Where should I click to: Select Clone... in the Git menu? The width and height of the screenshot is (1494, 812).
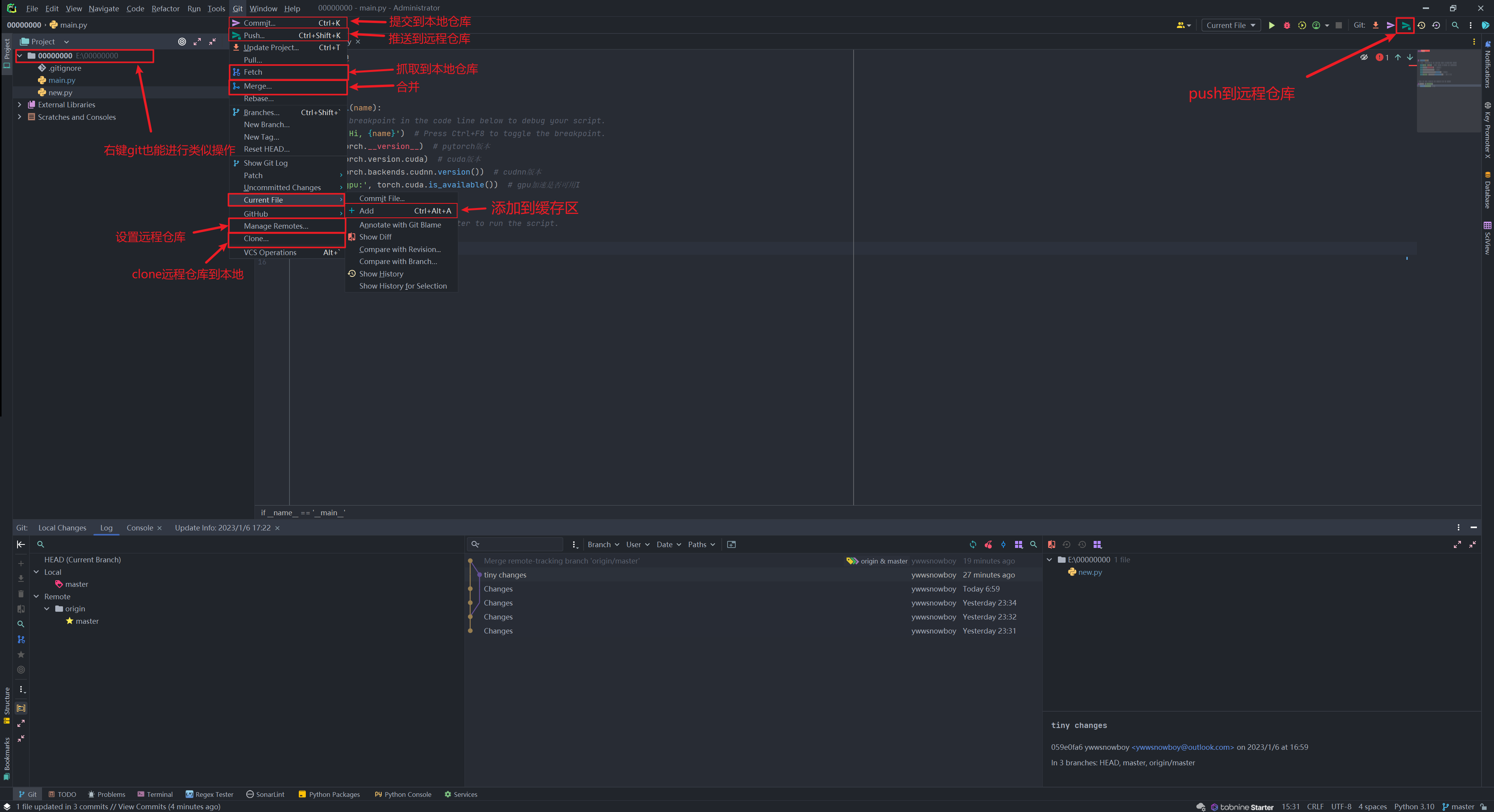[286, 239]
